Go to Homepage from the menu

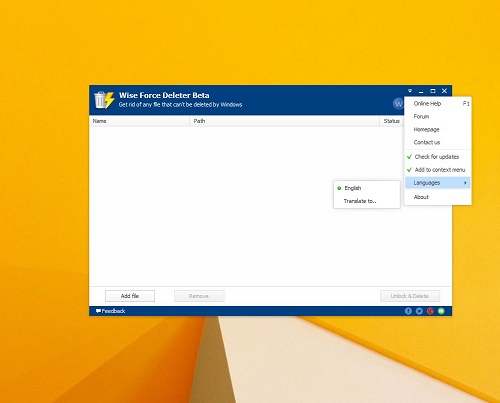[438, 129]
